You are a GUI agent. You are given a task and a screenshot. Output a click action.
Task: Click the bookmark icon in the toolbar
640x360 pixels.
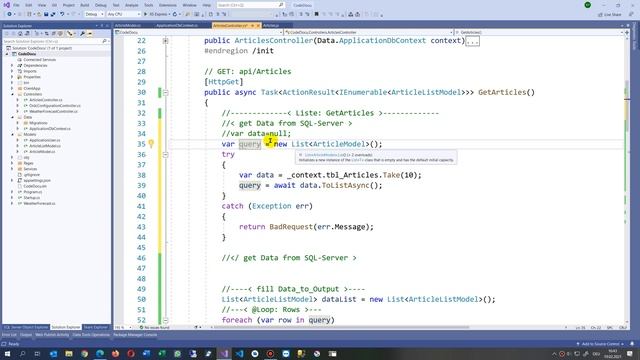[316, 14]
